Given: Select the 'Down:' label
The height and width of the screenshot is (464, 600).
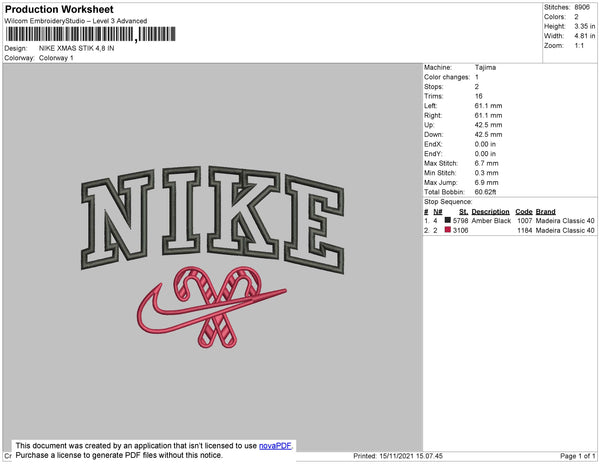Looking at the screenshot, I should [434, 134].
